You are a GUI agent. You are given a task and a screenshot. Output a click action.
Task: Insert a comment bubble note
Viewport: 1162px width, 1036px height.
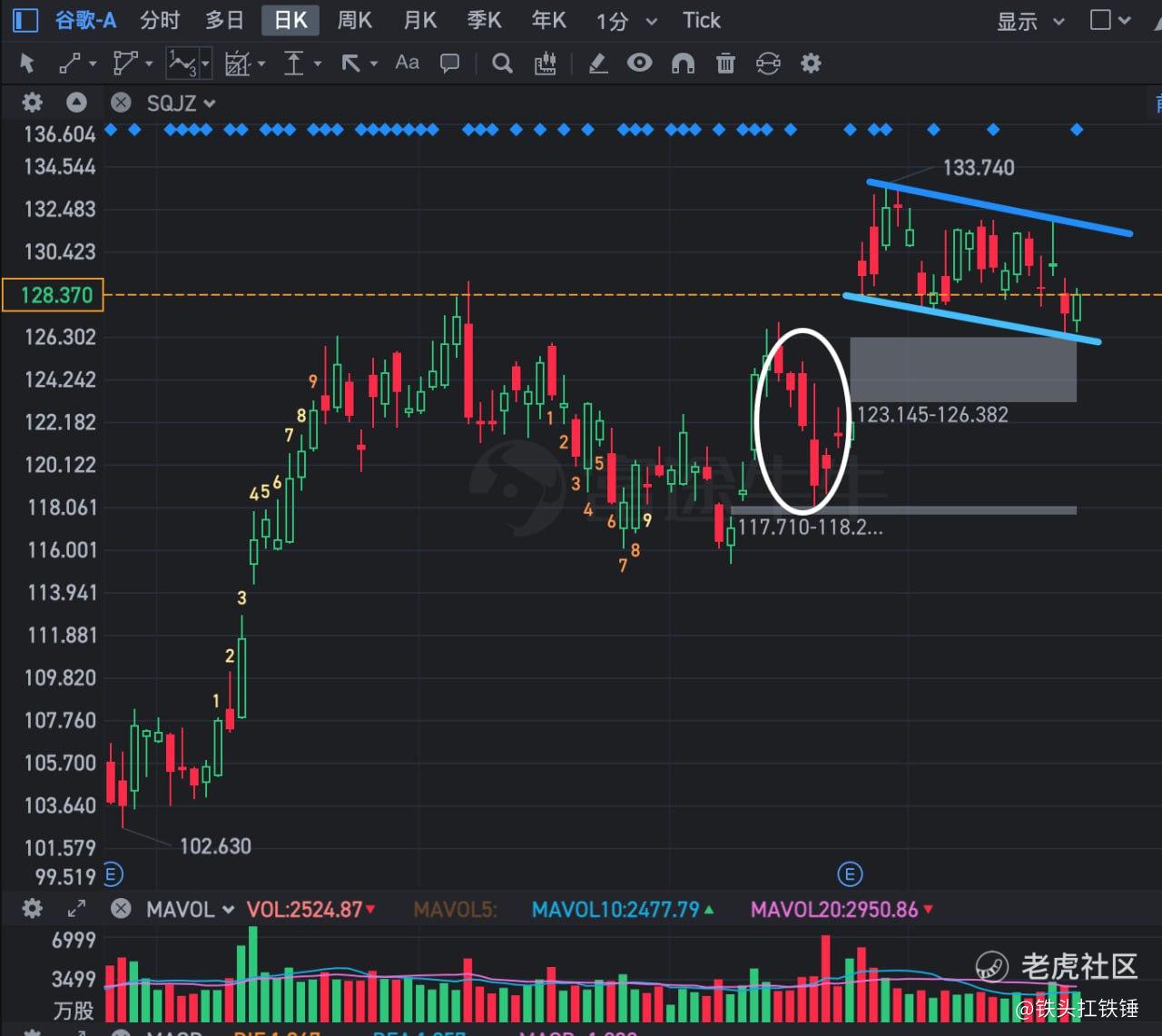[x=449, y=63]
